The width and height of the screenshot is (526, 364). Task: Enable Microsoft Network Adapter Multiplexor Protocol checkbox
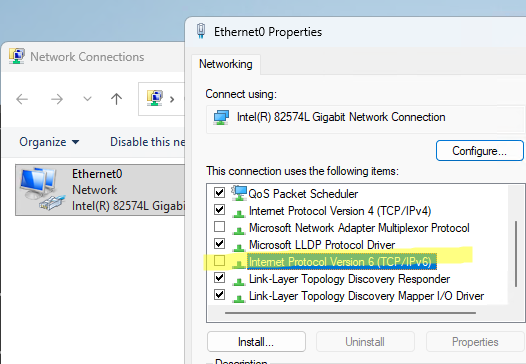219,227
